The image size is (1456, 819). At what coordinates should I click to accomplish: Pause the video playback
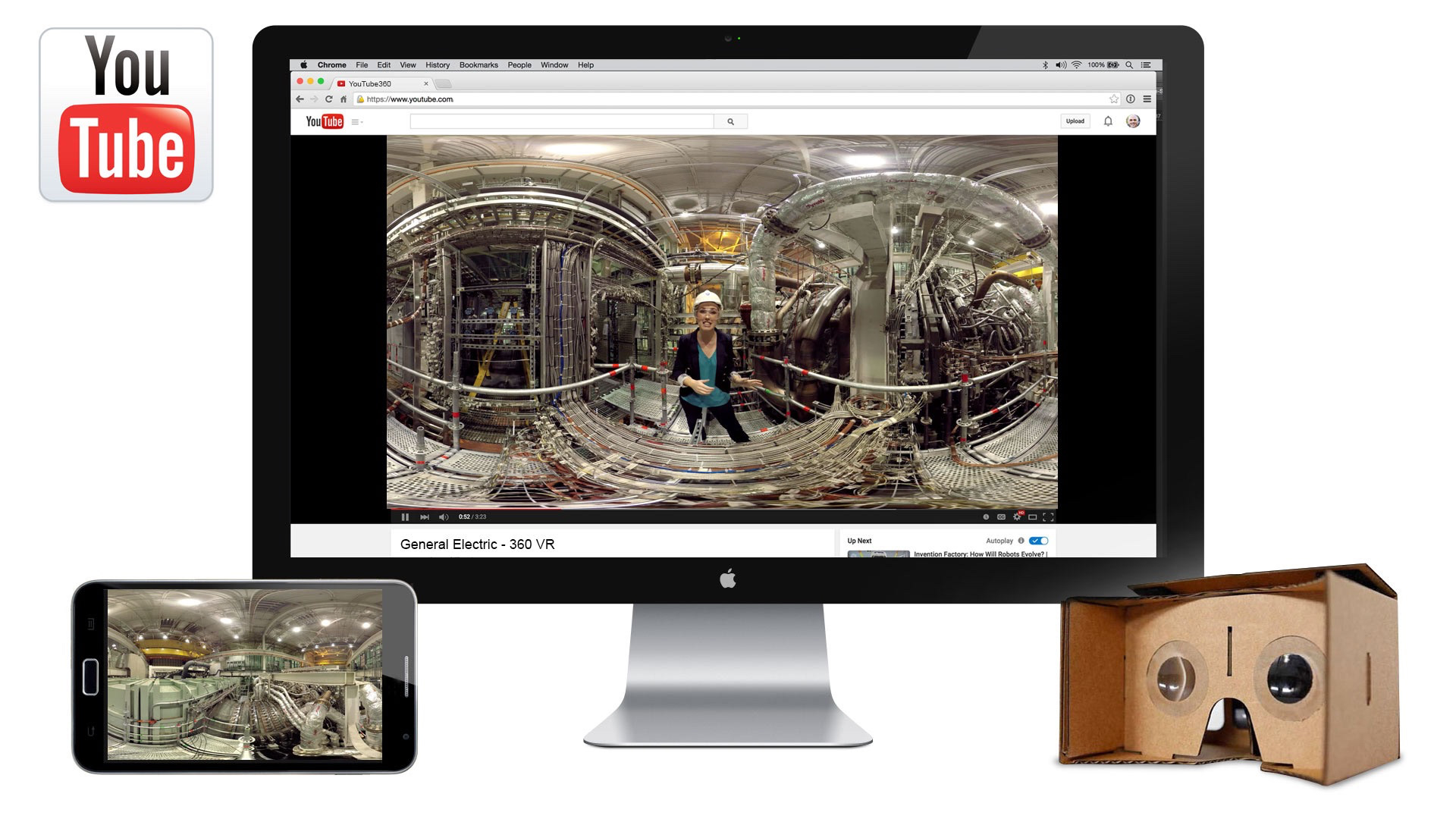tap(405, 517)
